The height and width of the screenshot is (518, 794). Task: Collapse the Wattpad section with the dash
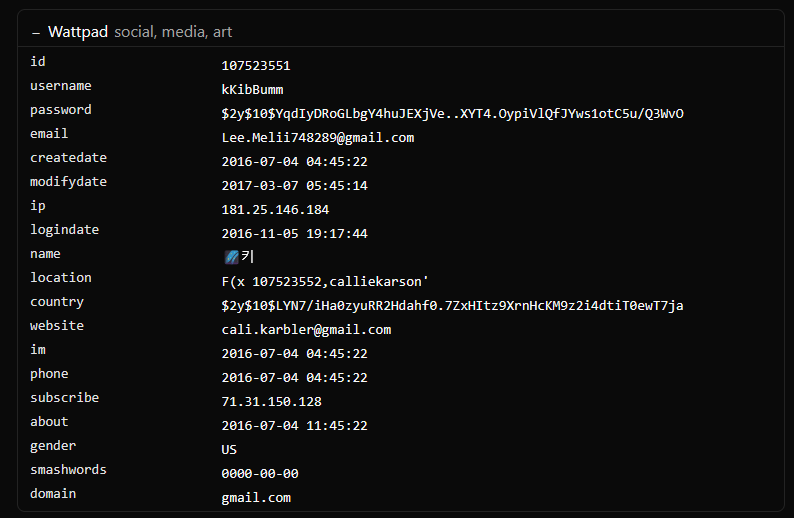tap(36, 32)
